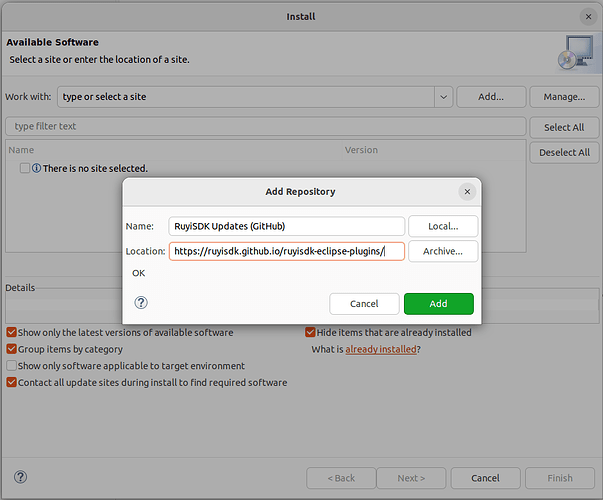Click the Version column header
603x500 pixels.
point(434,150)
